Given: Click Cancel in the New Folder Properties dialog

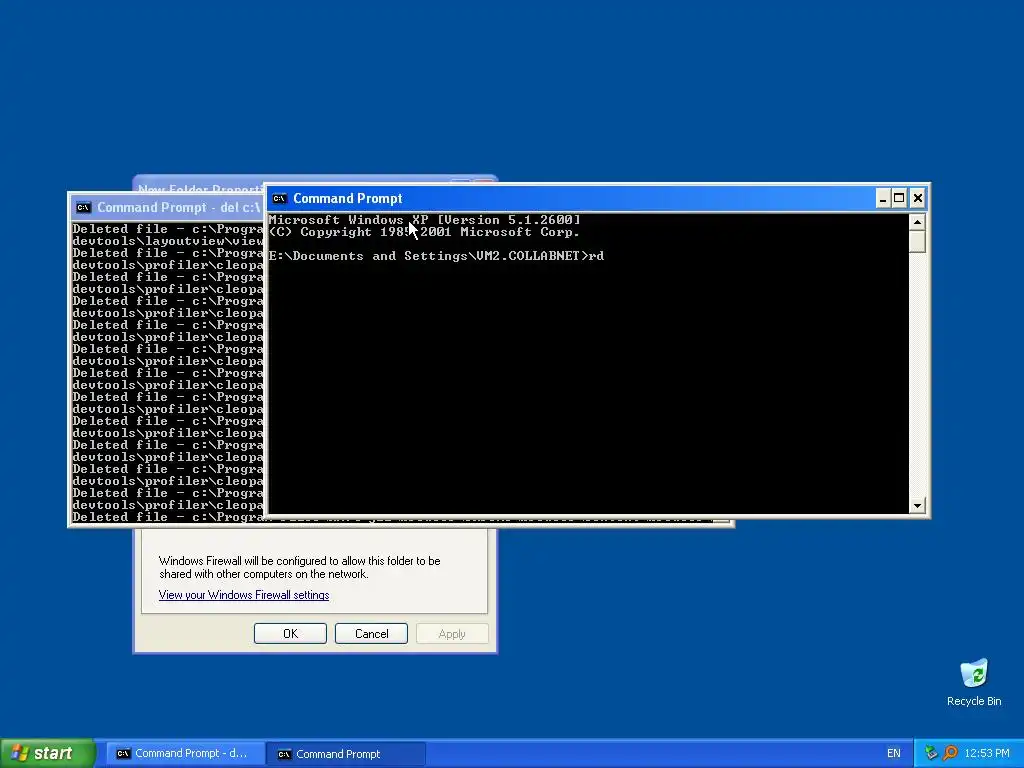Looking at the screenshot, I should point(371,633).
